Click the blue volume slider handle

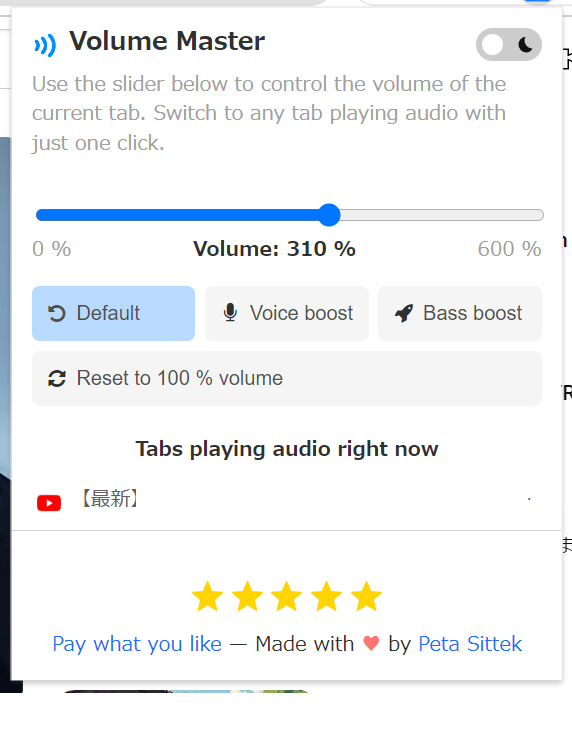coord(329,215)
